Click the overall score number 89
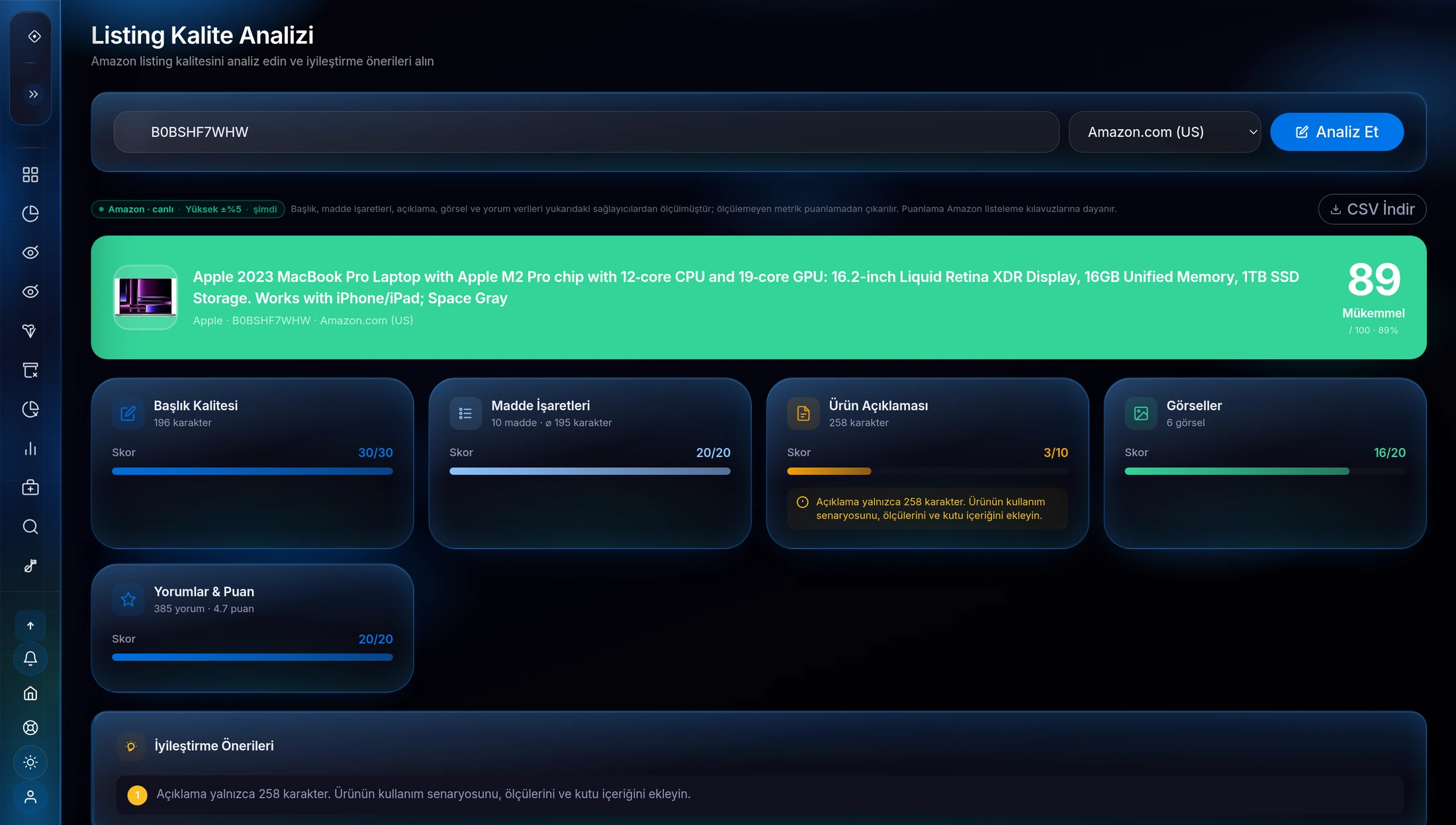Image resolution: width=1456 pixels, height=825 pixels. [1374, 279]
